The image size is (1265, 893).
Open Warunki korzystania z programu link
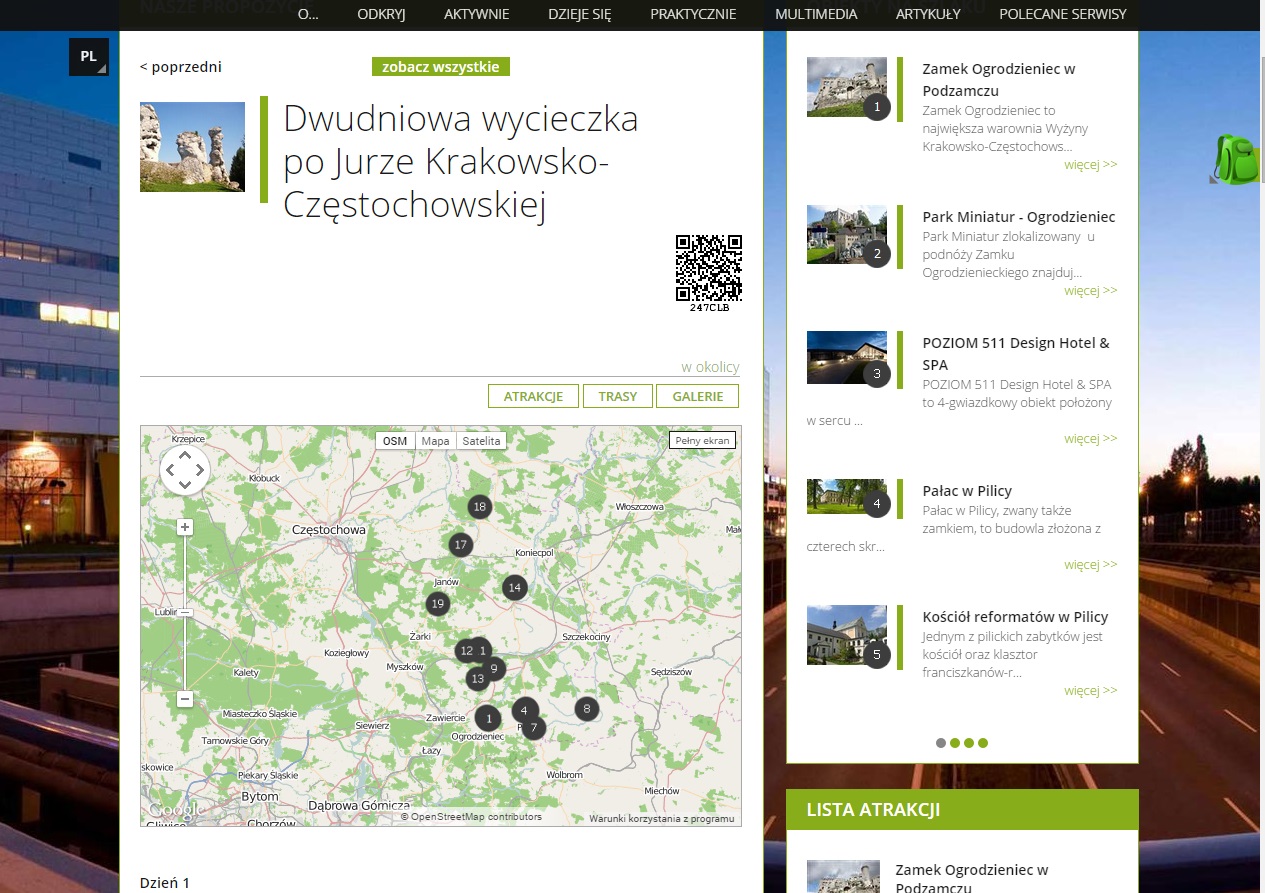point(661,818)
